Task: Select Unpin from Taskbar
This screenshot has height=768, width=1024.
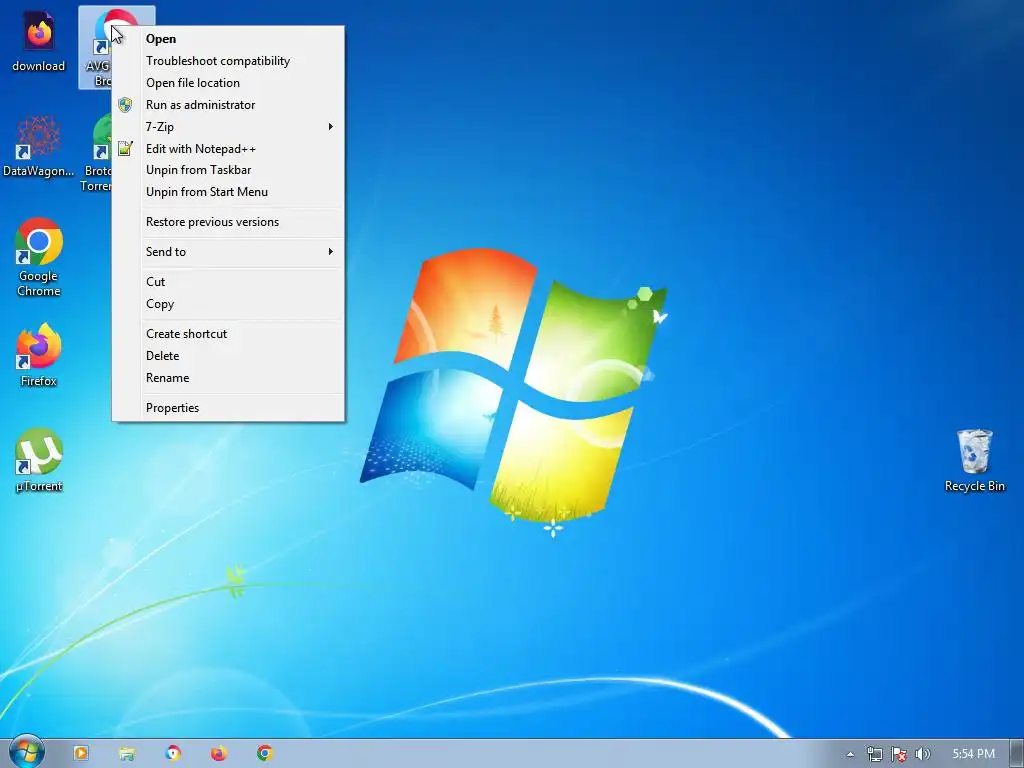Action: [228, 170]
